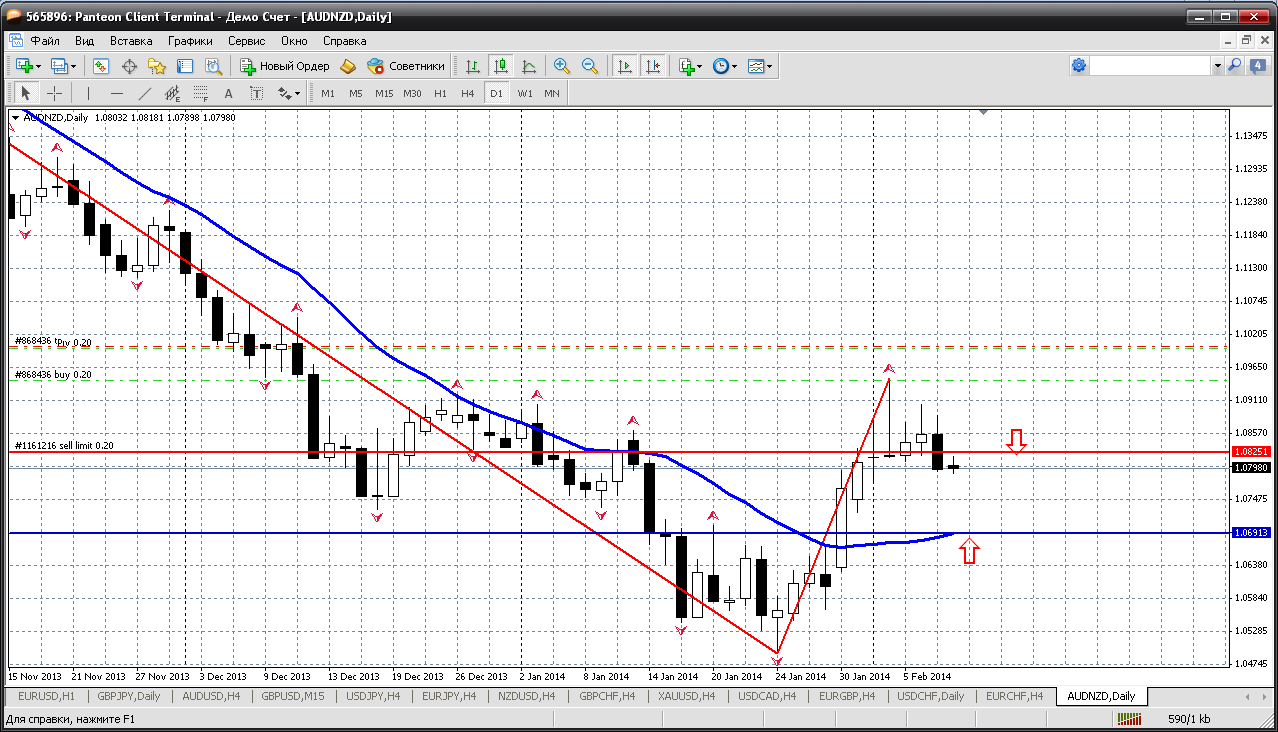Open the Графики menu
Viewport: 1278px width, 732px height.
[x=190, y=41]
